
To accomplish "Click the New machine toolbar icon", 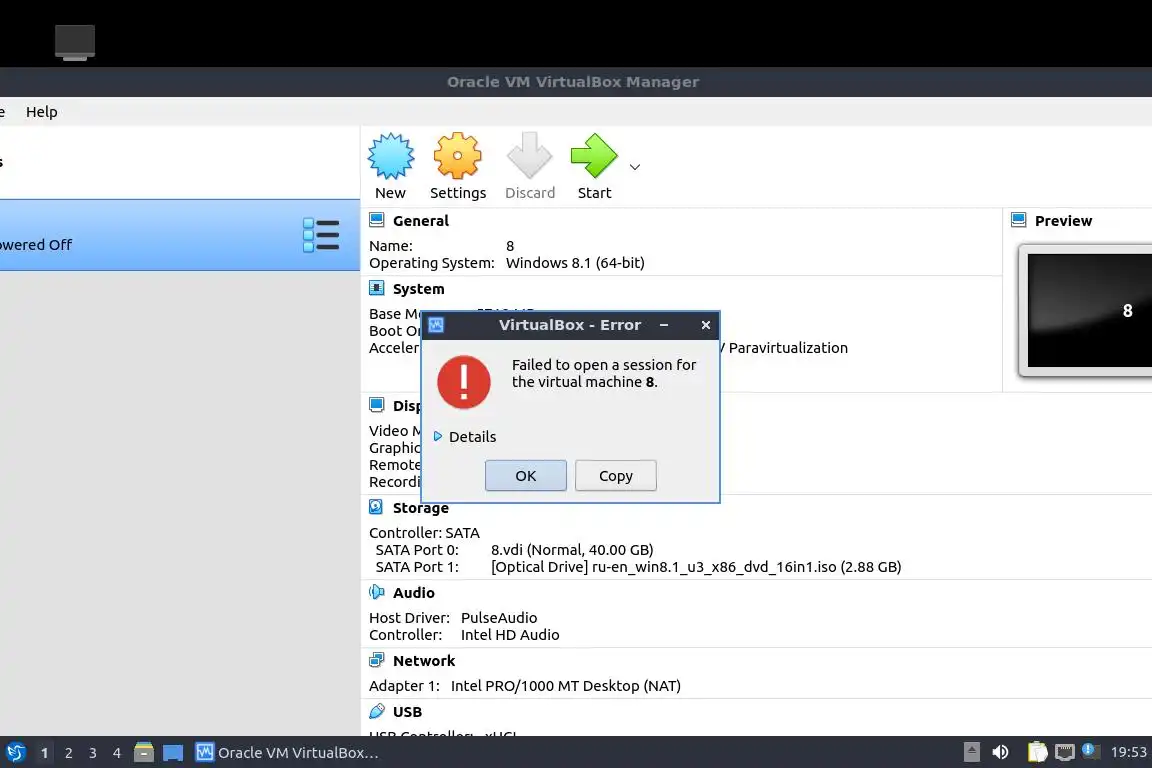I will (x=391, y=156).
